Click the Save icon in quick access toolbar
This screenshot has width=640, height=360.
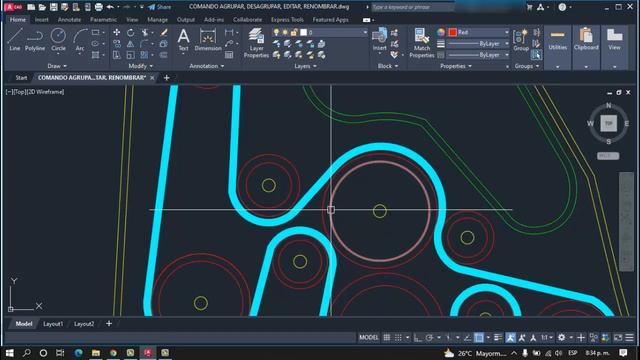pos(53,7)
